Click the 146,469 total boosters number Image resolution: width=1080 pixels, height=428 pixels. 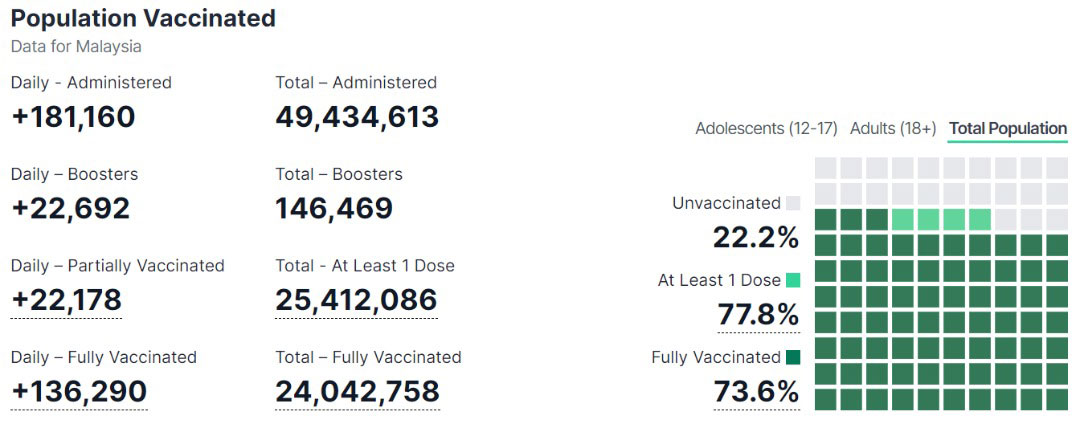(x=334, y=208)
